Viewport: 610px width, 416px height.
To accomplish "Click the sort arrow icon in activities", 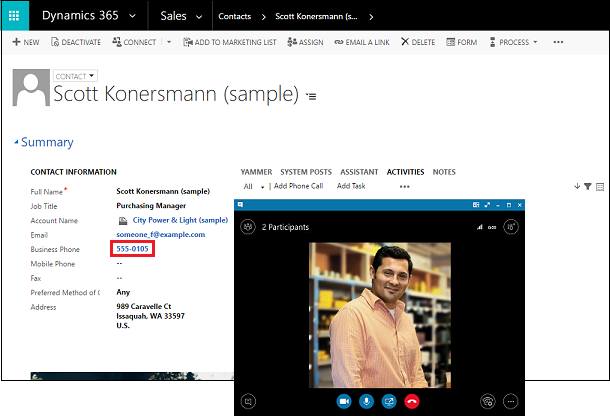I will tap(577, 186).
